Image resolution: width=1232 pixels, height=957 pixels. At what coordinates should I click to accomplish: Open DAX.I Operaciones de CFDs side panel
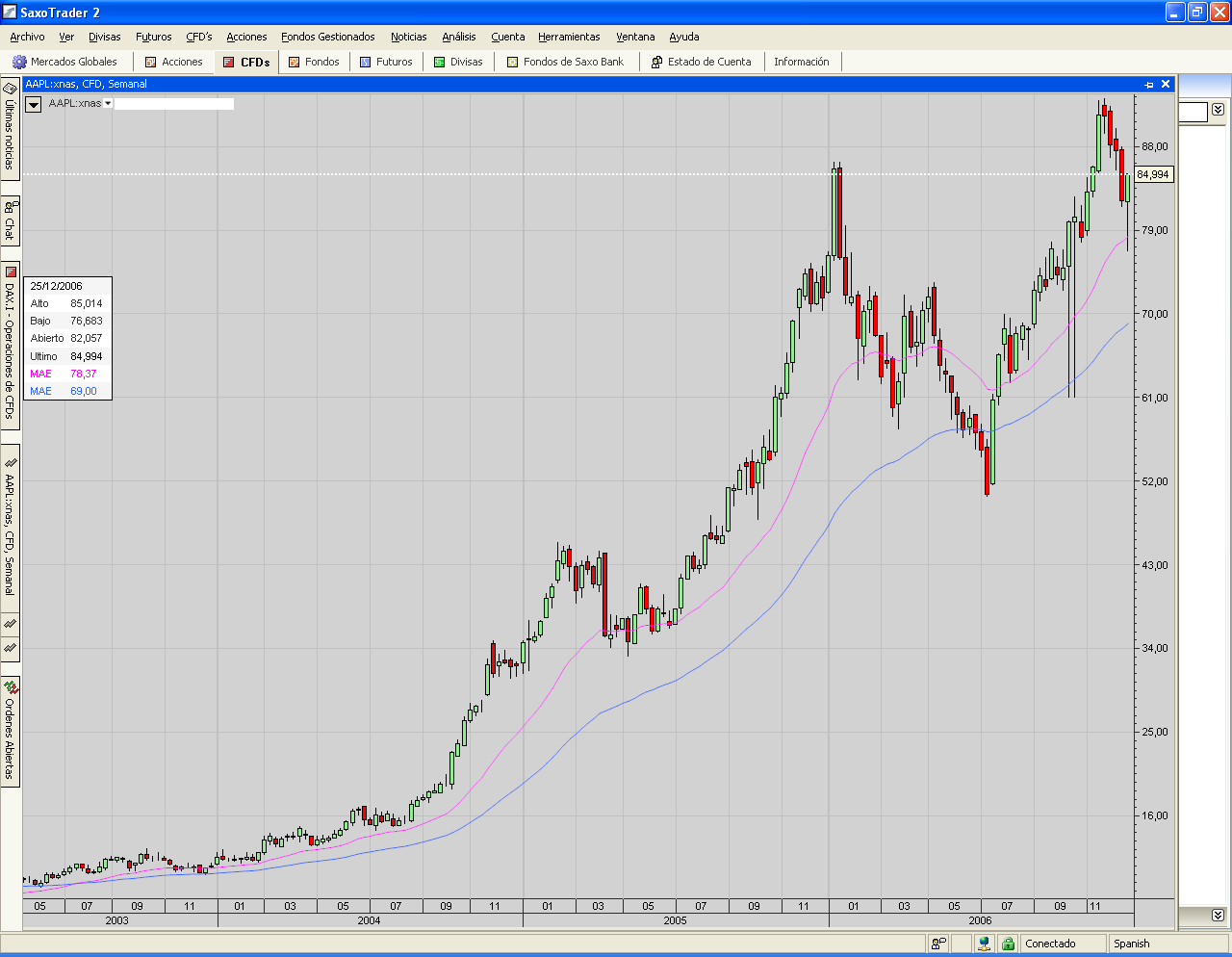coord(10,346)
